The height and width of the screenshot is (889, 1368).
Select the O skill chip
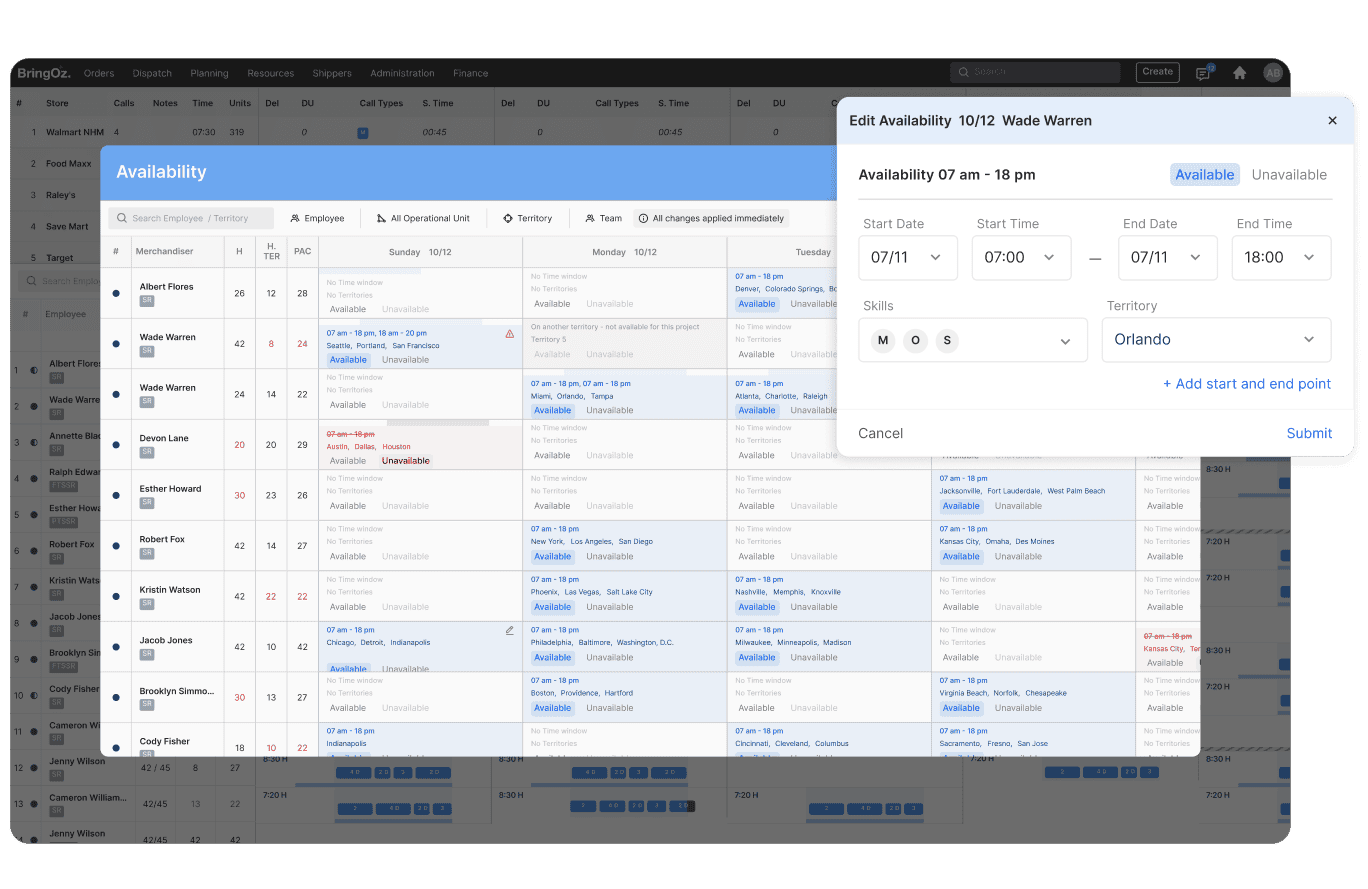[x=915, y=340]
